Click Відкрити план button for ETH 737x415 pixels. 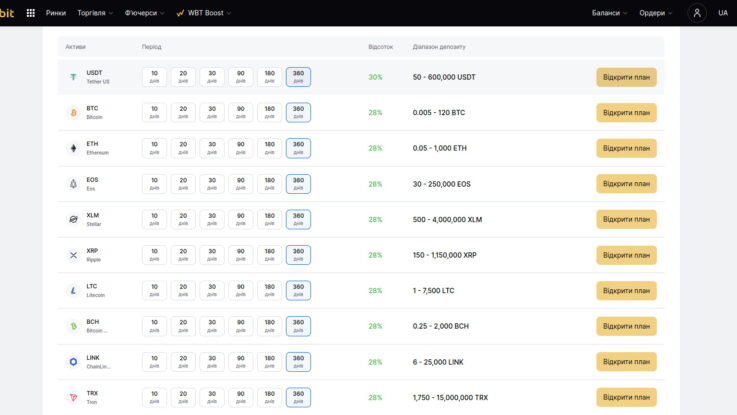coord(626,148)
